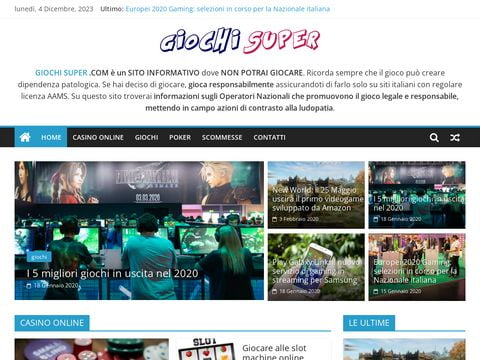Click the home icon in navigation bar
The image size is (480, 360).
25,137
